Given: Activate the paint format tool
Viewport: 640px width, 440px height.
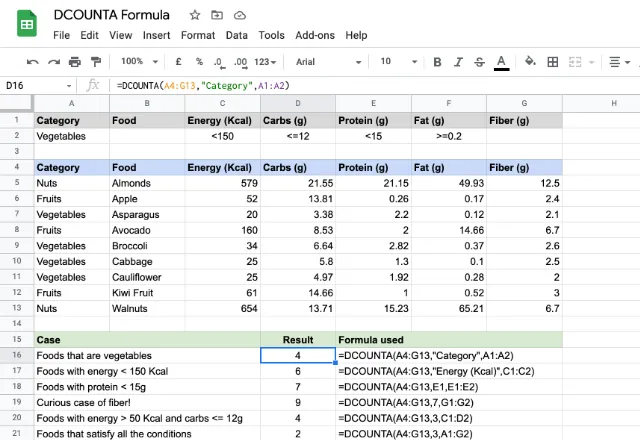Looking at the screenshot, I should tap(96, 62).
